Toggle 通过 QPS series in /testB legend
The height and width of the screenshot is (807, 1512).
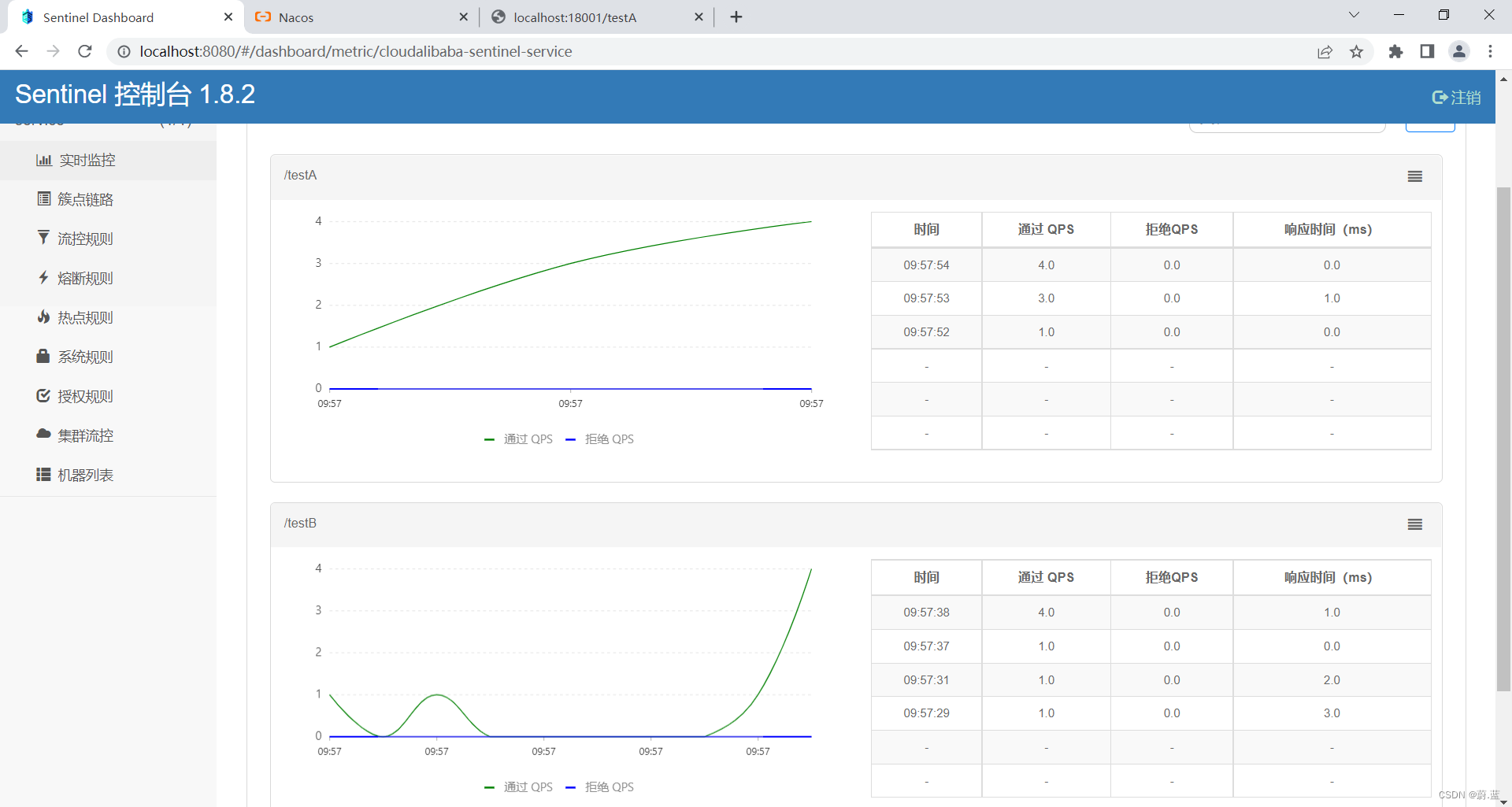click(519, 787)
